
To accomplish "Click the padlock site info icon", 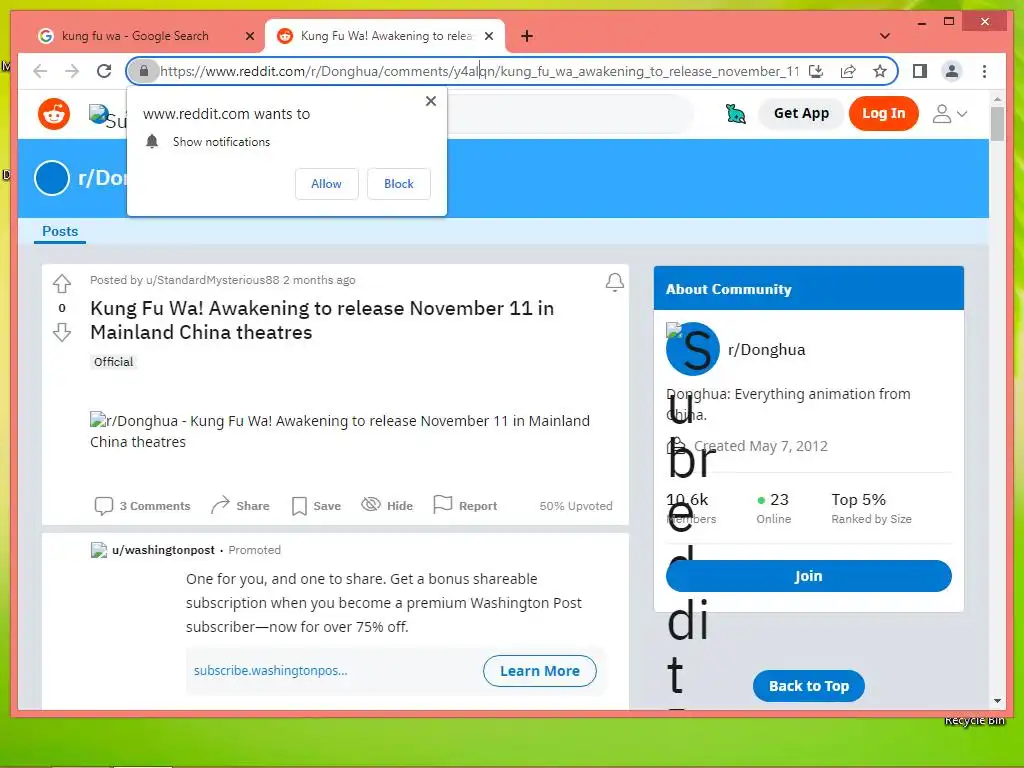I will [144, 71].
